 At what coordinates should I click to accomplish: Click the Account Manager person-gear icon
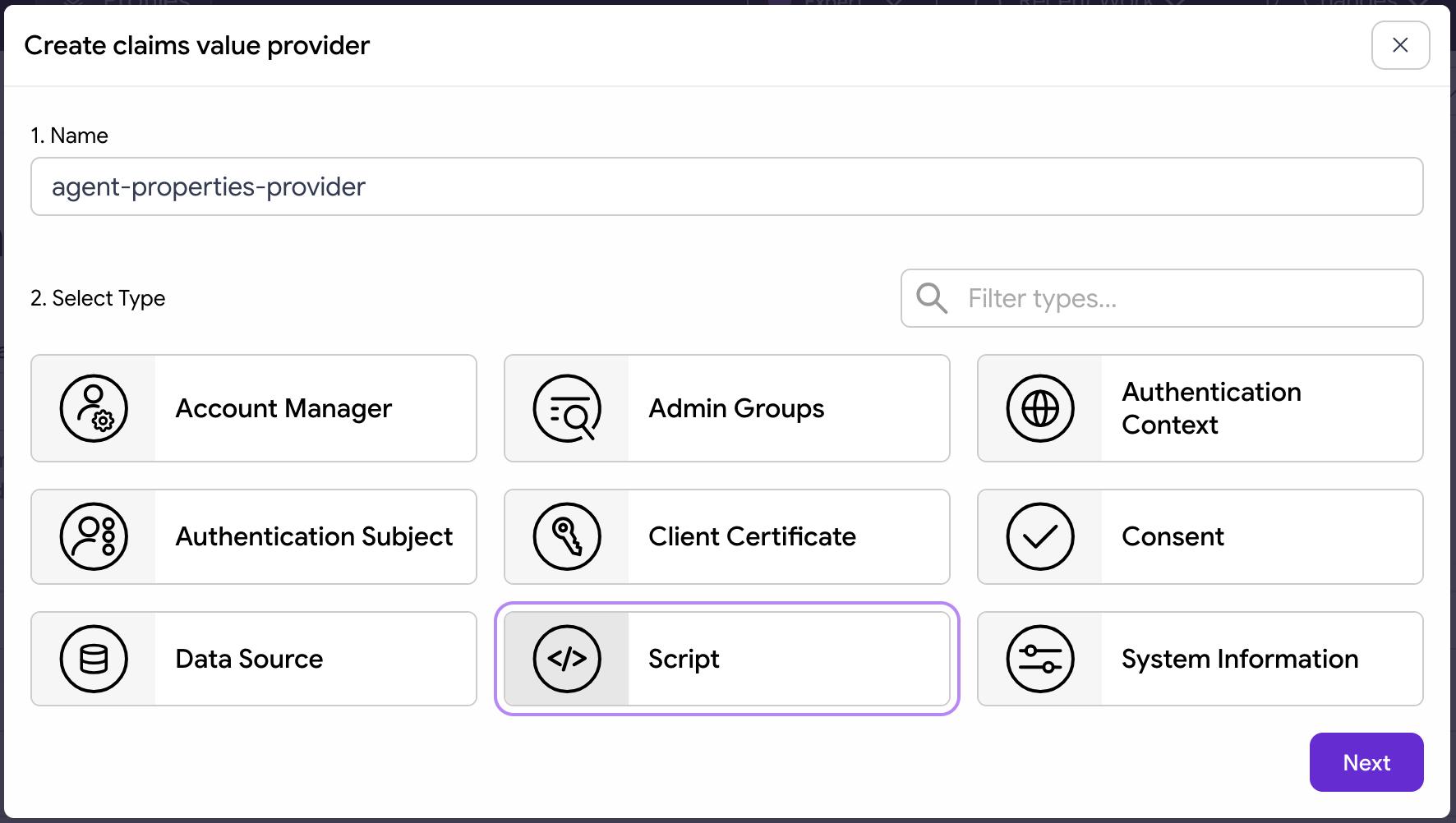click(x=94, y=408)
